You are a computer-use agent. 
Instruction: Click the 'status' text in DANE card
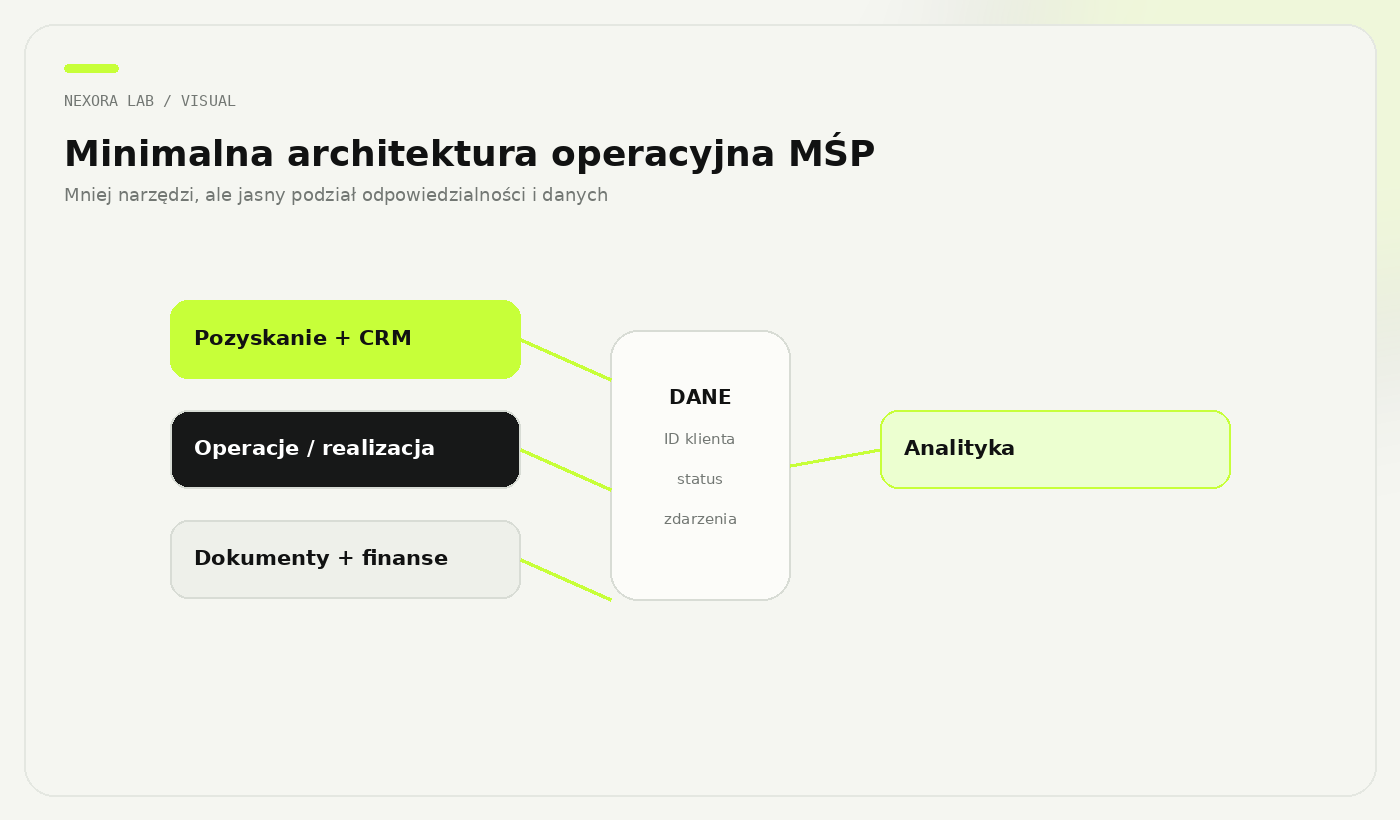pos(700,479)
